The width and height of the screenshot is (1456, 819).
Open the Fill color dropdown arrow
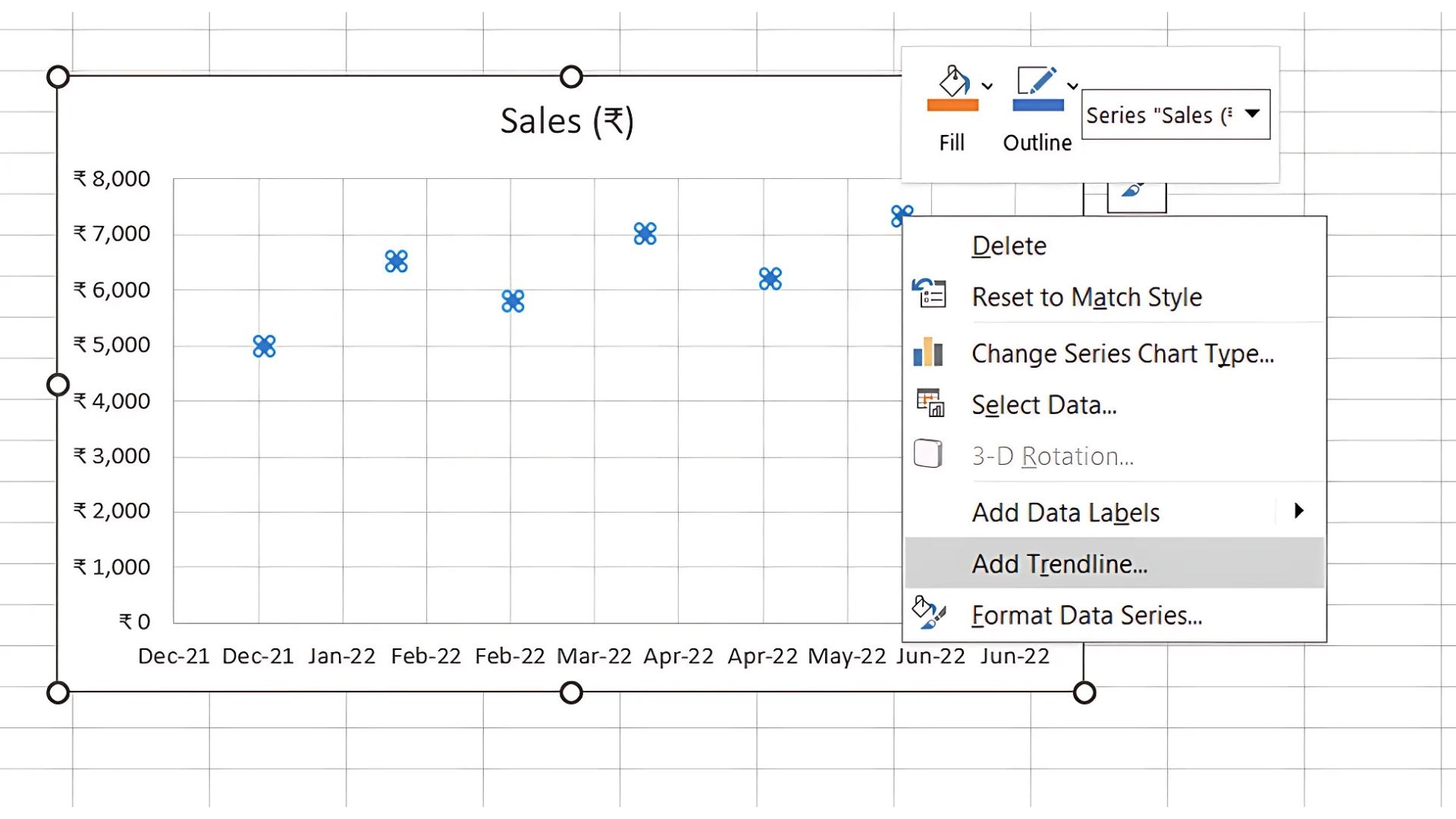987,86
